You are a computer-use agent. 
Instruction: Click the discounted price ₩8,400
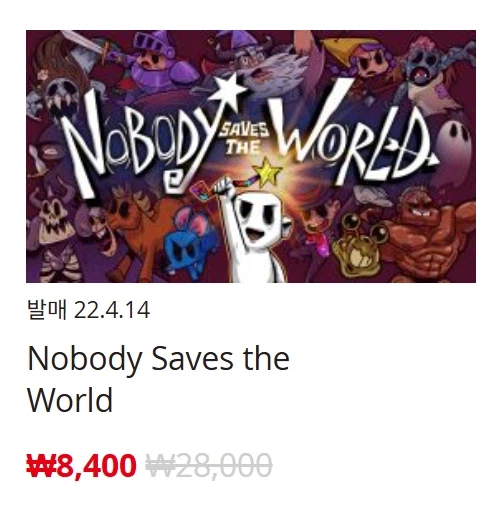click(x=81, y=466)
